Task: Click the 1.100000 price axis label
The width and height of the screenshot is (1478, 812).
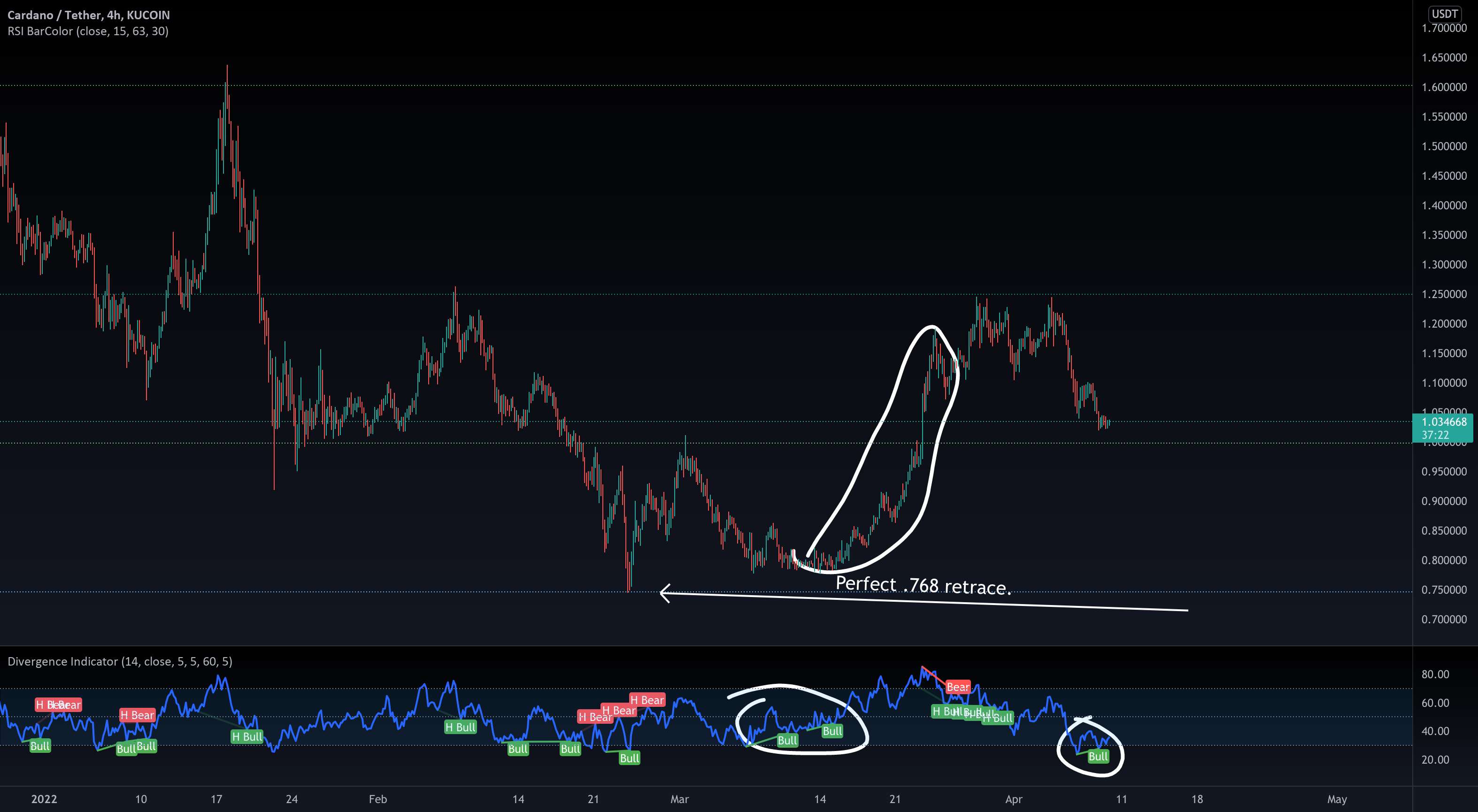Action: point(1444,383)
